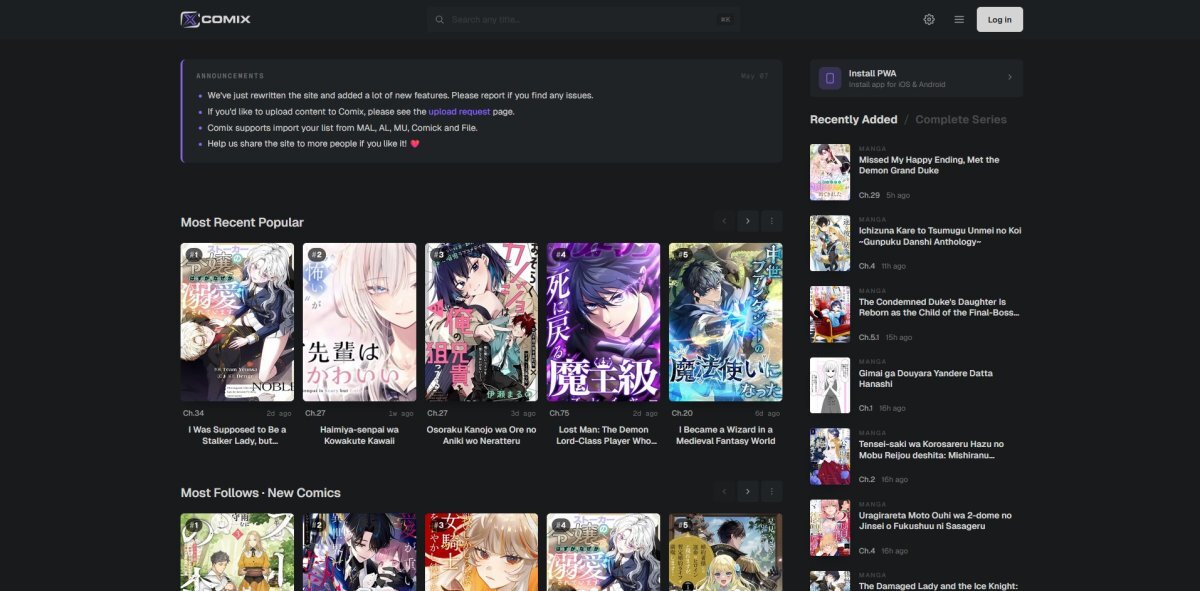Open Tensei-saki wa Korosareru Hazu no Mobu Reijou
The height and width of the screenshot is (591, 1200).
click(931, 449)
